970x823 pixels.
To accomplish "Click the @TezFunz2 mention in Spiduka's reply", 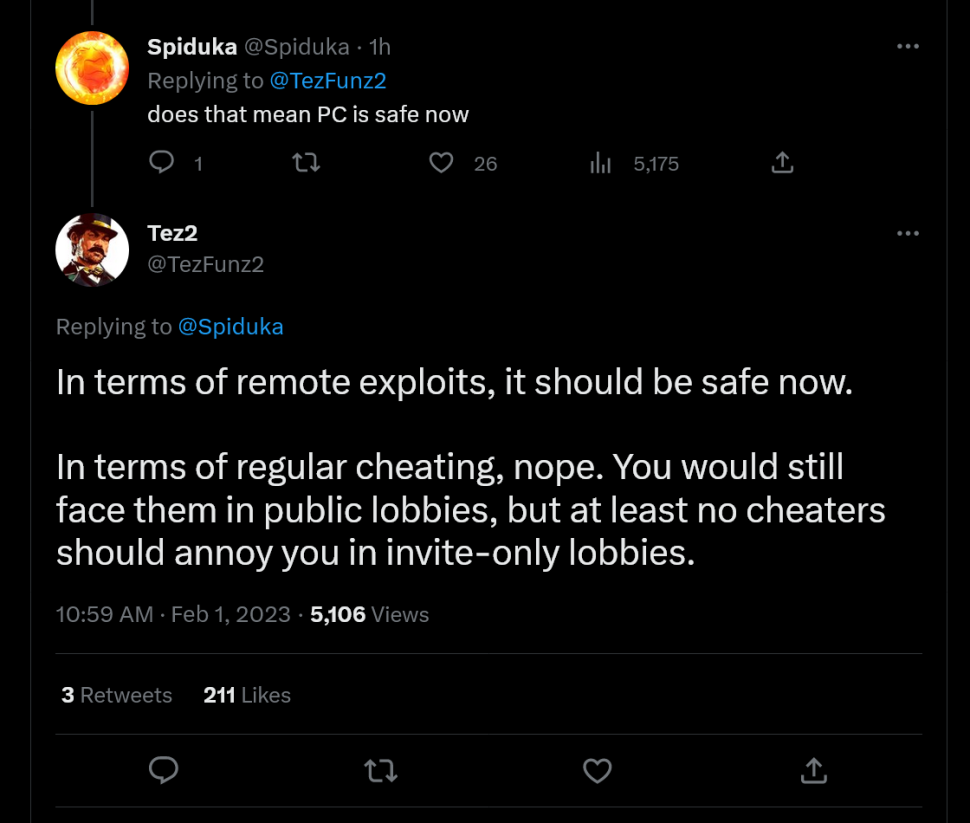I will pyautogui.click(x=328, y=81).
